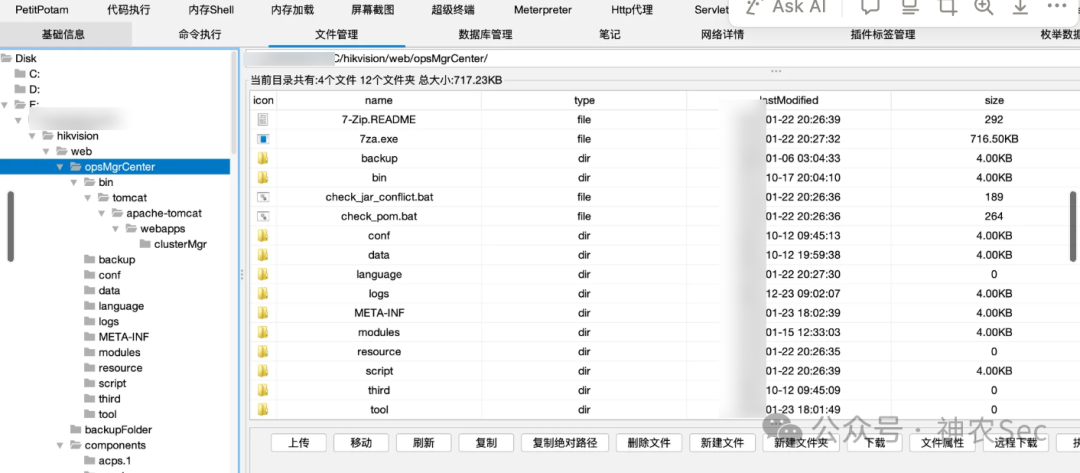Collapse the webapps tree node
This screenshot has height=473, width=1080.
click(115, 229)
